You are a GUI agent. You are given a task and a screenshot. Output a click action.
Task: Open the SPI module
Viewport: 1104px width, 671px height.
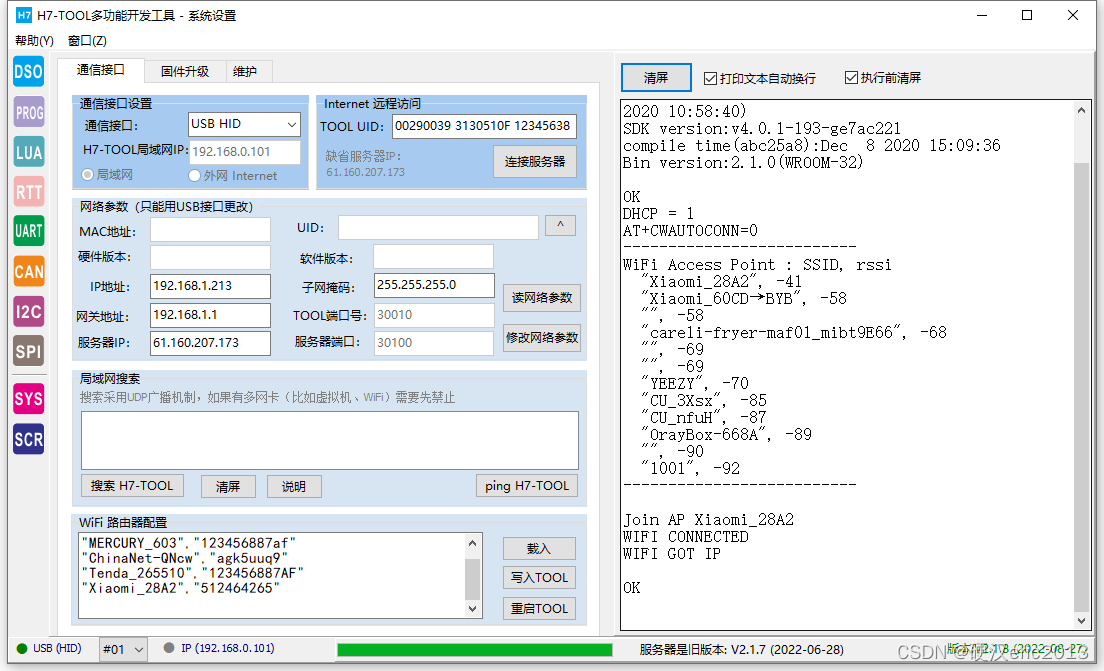click(28, 351)
